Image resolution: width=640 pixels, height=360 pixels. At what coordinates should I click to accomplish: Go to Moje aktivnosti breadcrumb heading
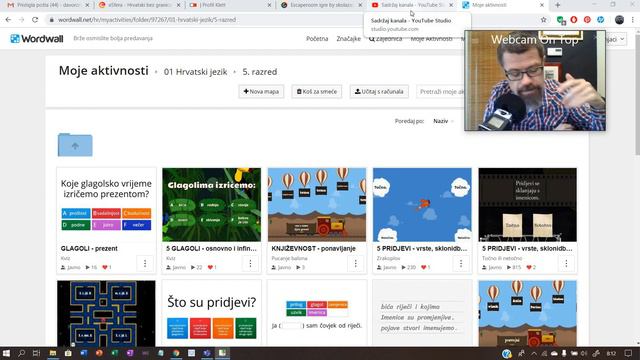click(104, 71)
